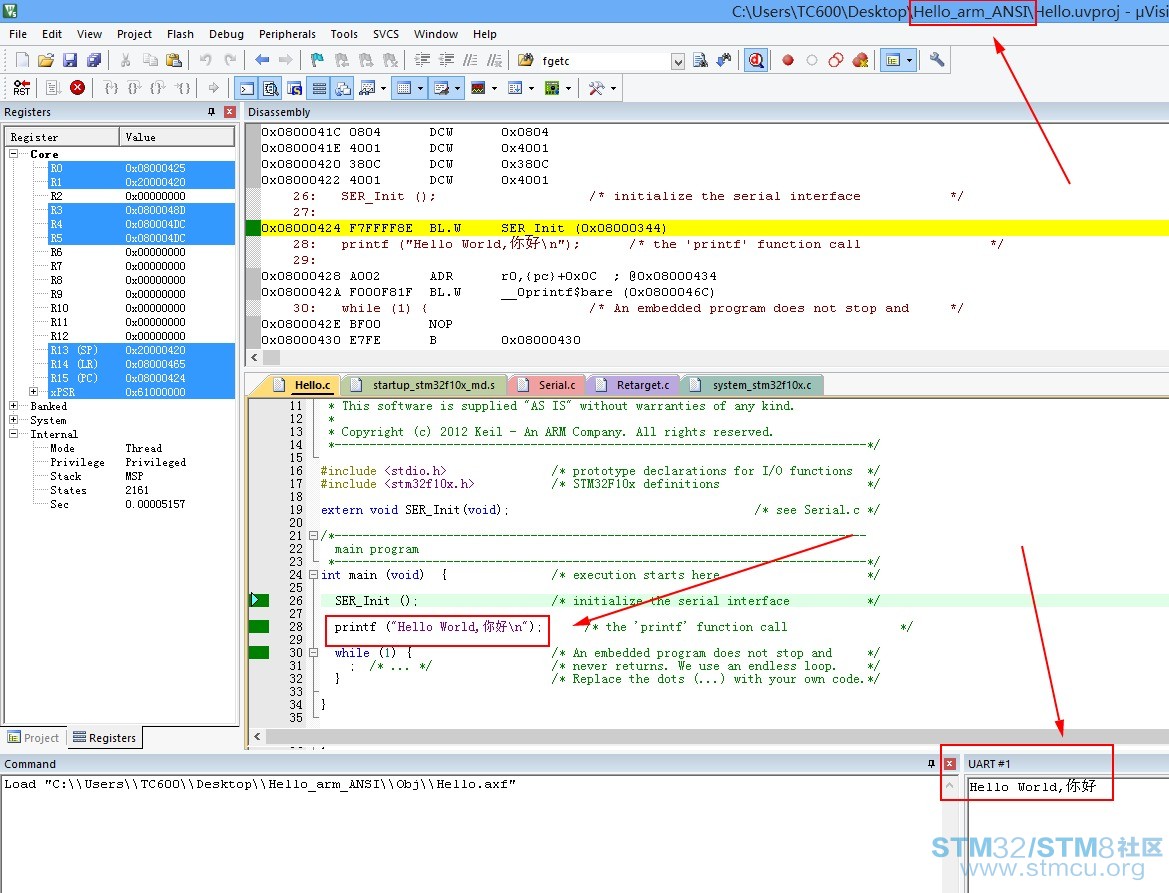The height and width of the screenshot is (893, 1169).
Task: Navigate backwards with the blue left arrow
Action: pyautogui.click(x=262, y=60)
